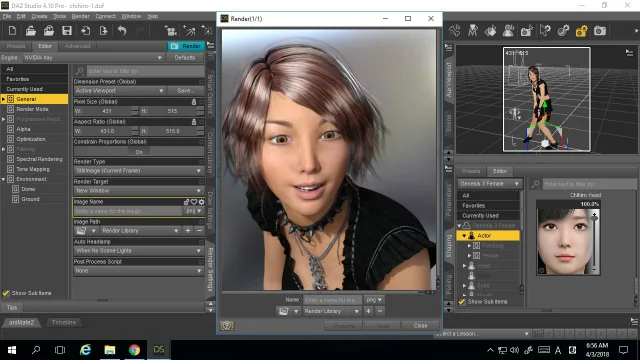Toggle the Pixel Size lock icon

tap(194, 102)
